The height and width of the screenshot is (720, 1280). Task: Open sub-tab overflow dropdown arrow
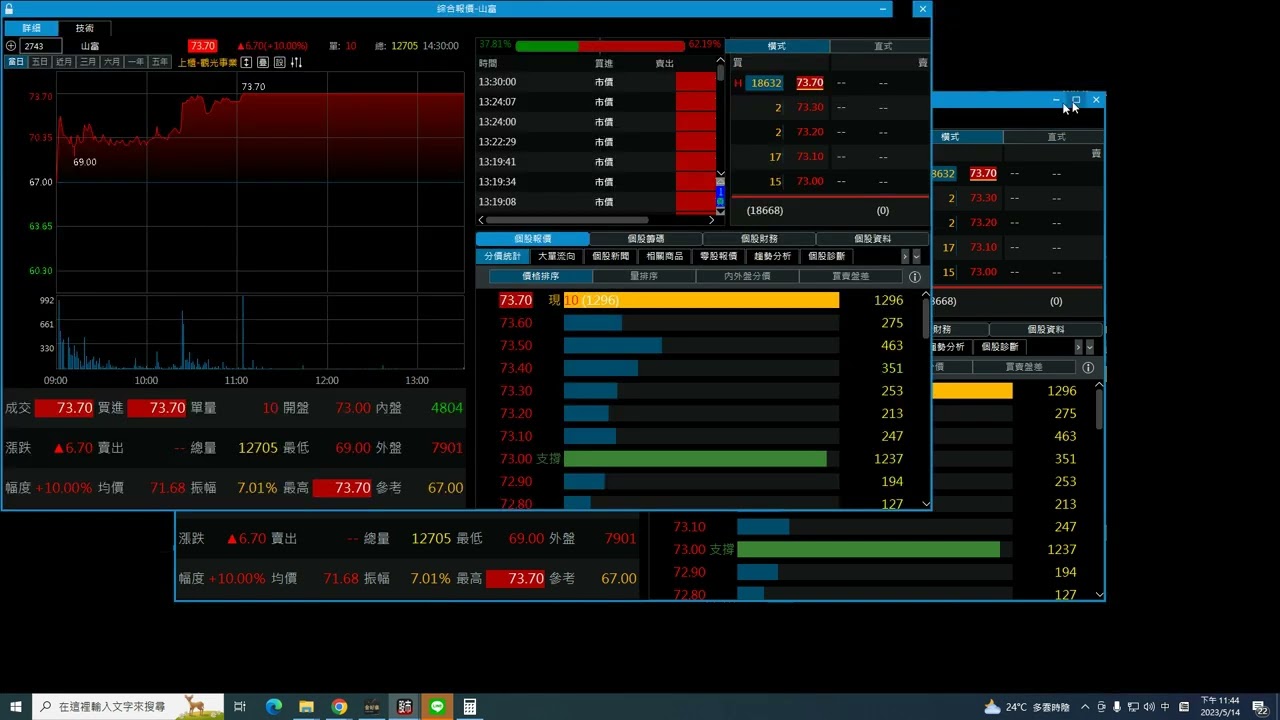(x=916, y=257)
